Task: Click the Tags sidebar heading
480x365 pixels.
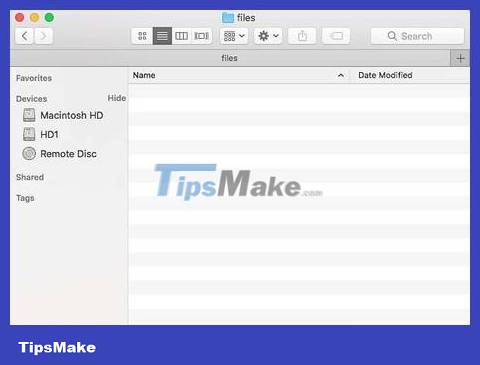Action: click(x=25, y=198)
